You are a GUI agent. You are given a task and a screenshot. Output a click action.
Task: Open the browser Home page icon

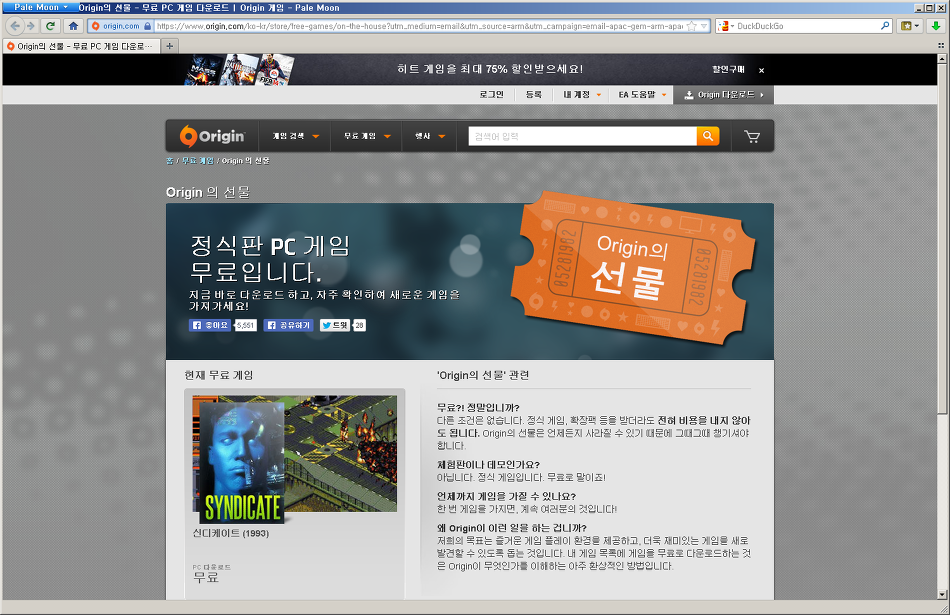point(73,26)
